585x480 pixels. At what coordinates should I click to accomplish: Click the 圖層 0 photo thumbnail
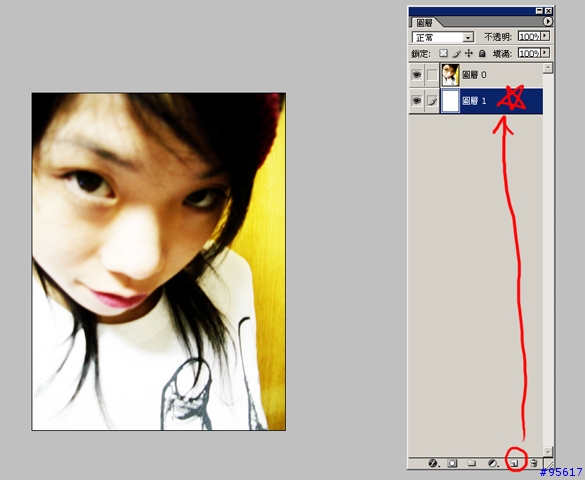450,75
